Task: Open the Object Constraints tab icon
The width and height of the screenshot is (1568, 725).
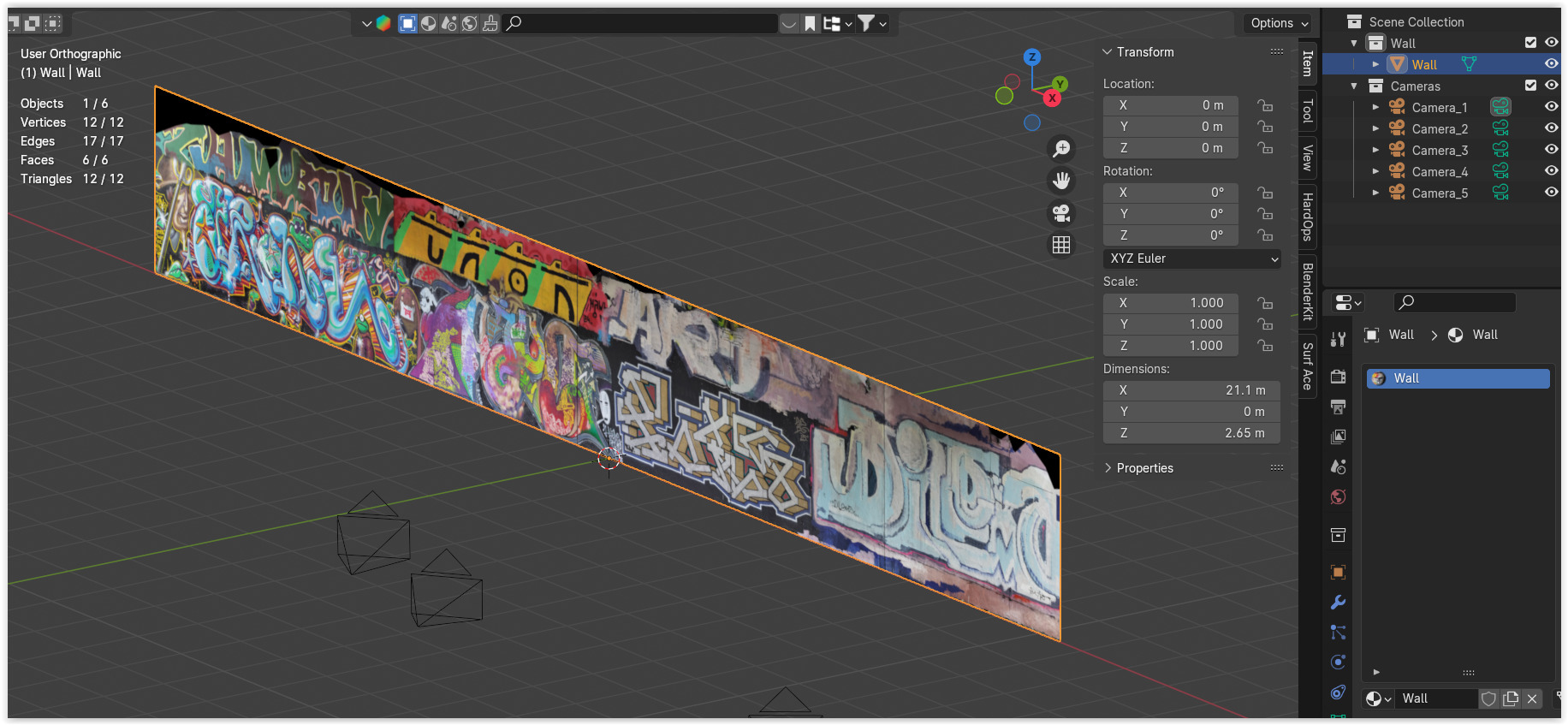Action: click(x=1339, y=692)
